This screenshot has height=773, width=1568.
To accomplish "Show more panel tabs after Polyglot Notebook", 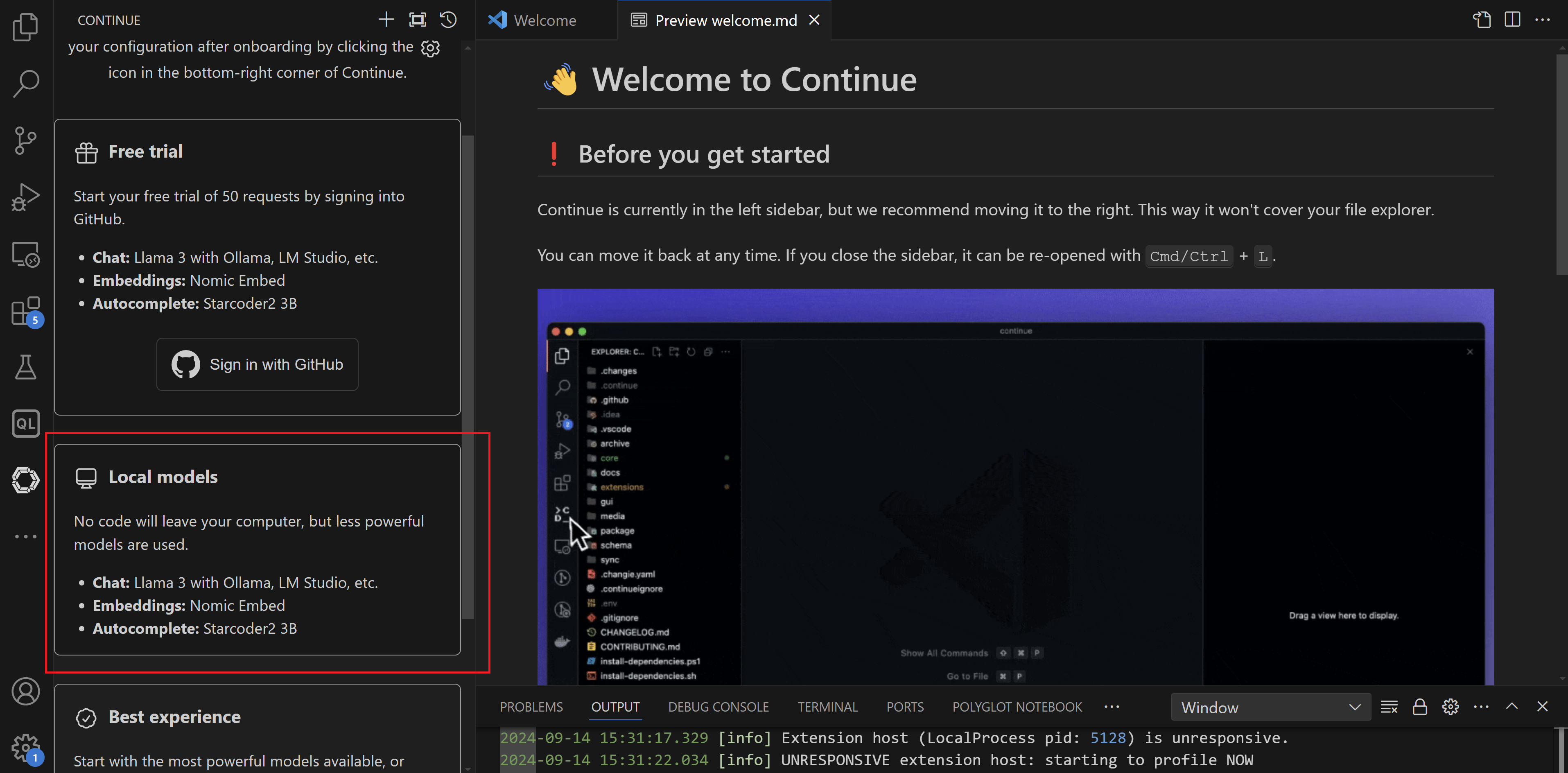I will [1112, 707].
